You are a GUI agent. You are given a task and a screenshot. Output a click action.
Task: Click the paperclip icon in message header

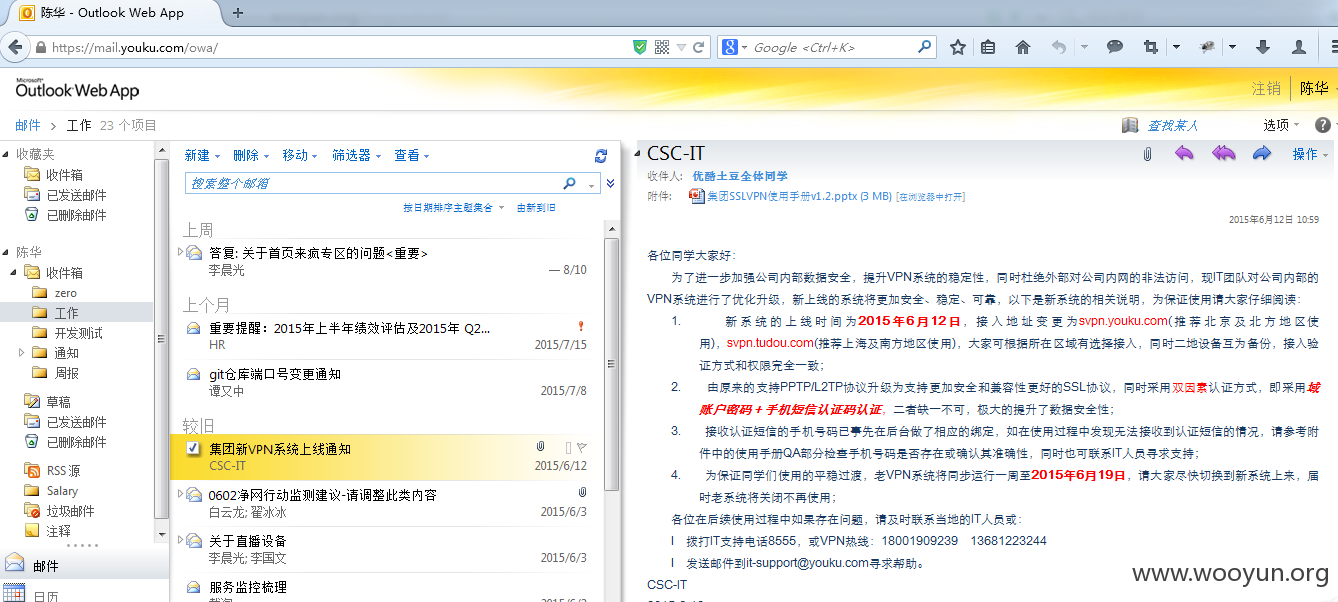(1148, 154)
